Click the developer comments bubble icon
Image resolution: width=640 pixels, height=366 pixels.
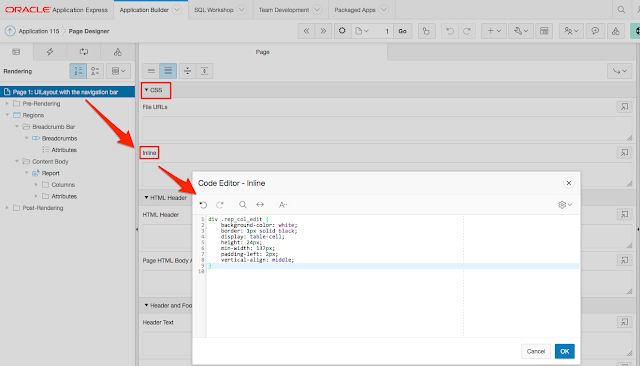click(x=595, y=31)
